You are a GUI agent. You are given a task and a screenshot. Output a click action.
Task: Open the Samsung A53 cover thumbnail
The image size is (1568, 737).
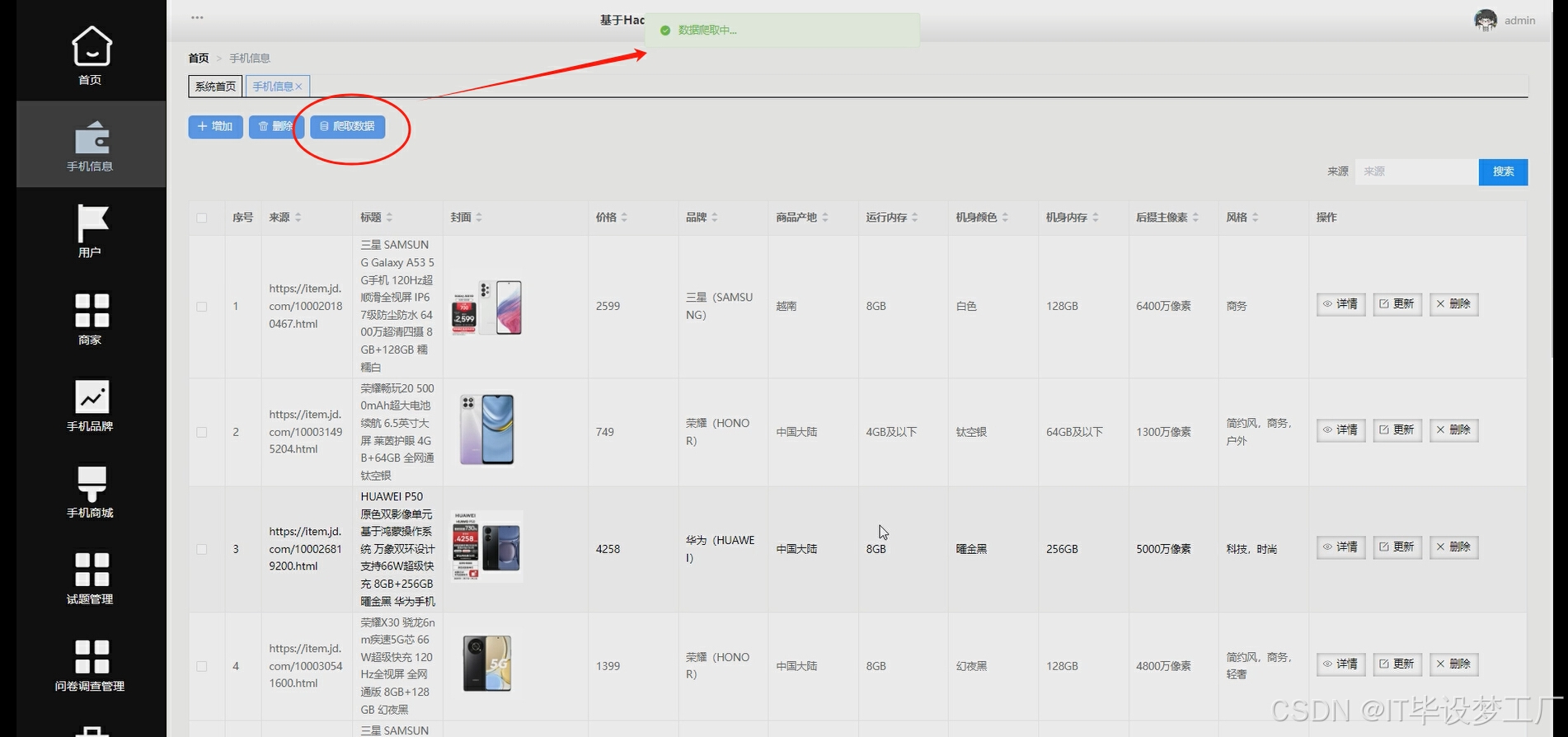pyautogui.click(x=487, y=307)
